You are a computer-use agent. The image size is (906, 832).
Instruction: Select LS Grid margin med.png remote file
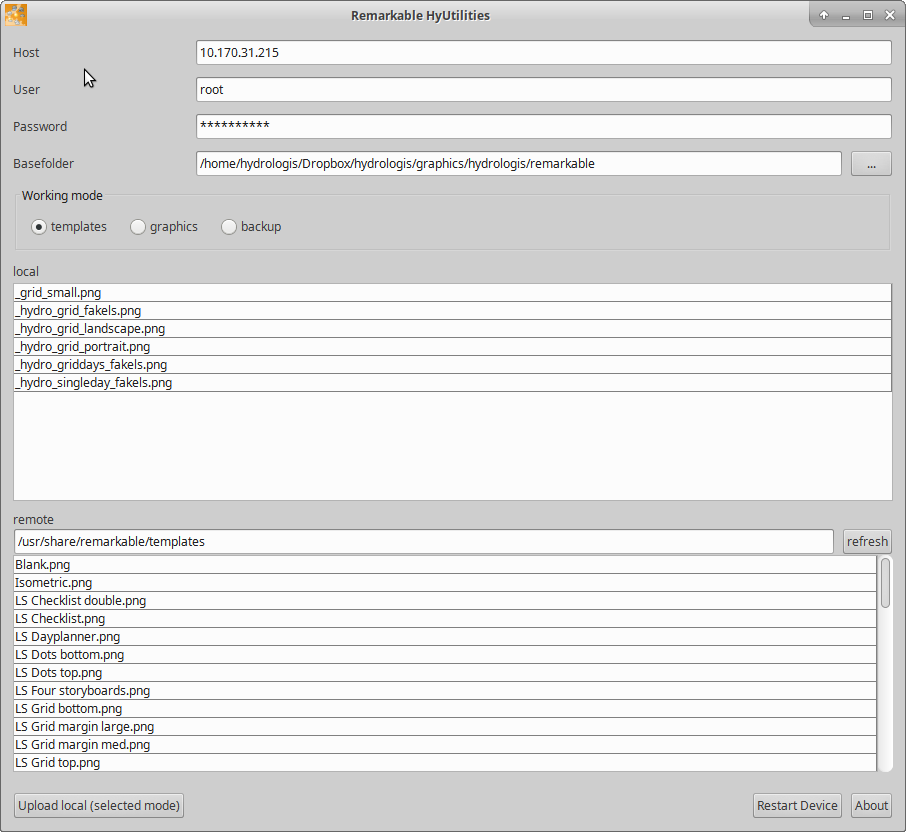coord(445,744)
